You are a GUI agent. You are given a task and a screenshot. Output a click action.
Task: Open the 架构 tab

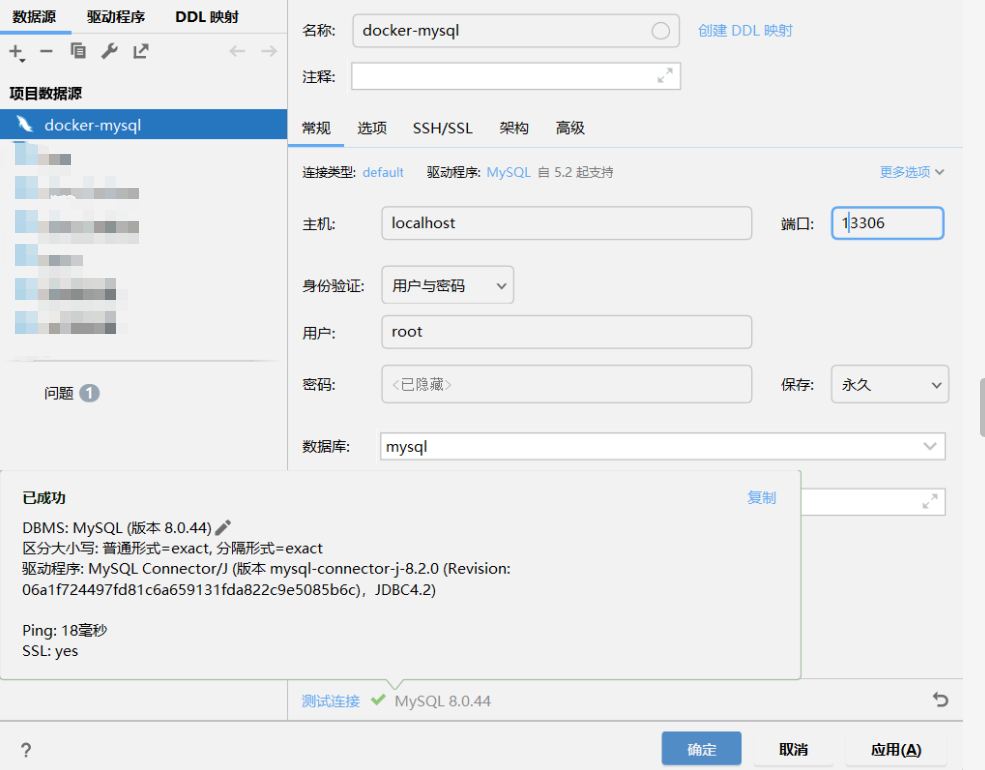pyautogui.click(x=514, y=128)
